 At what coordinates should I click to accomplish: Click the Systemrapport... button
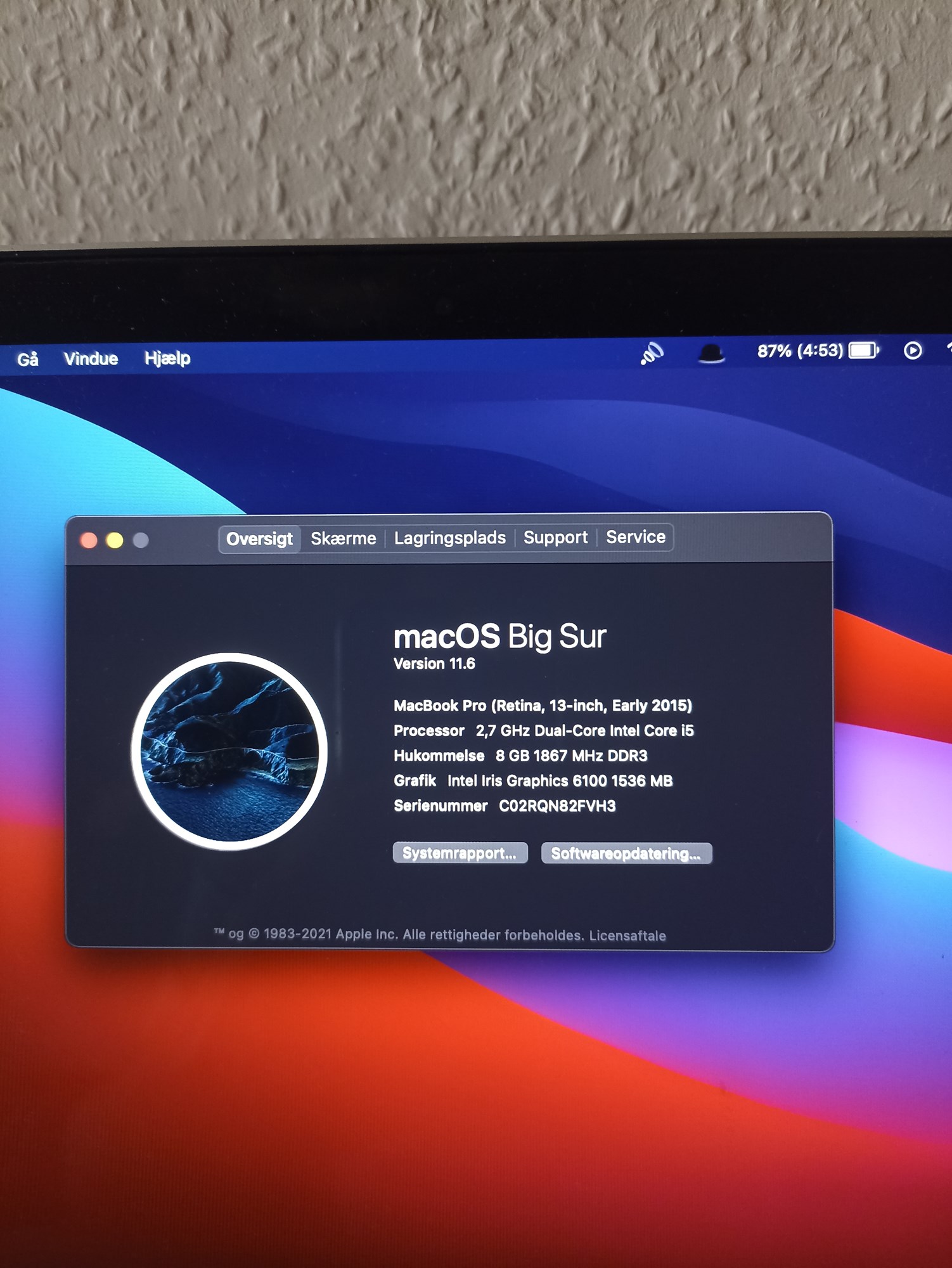[460, 853]
